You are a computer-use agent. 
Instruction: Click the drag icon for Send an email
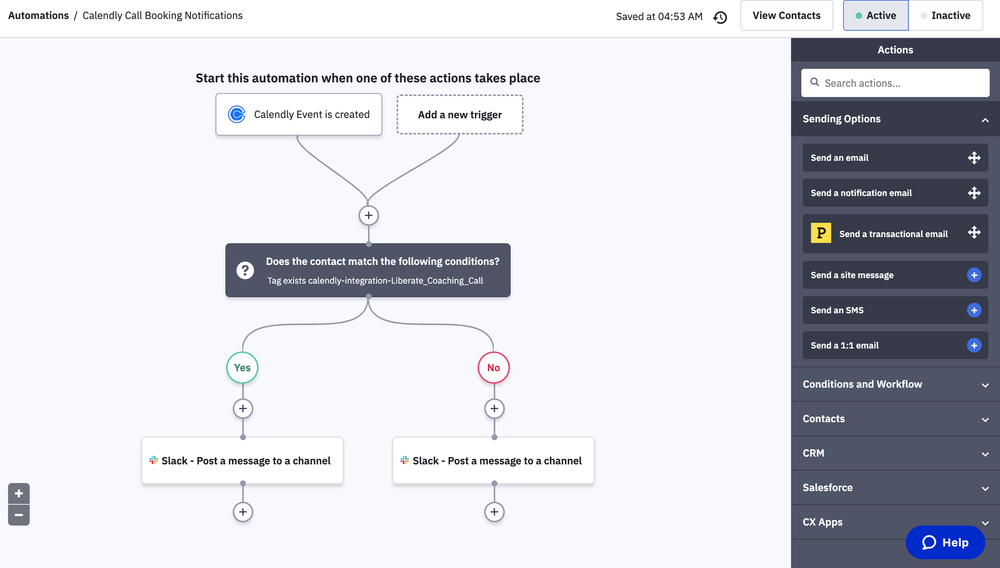[974, 158]
